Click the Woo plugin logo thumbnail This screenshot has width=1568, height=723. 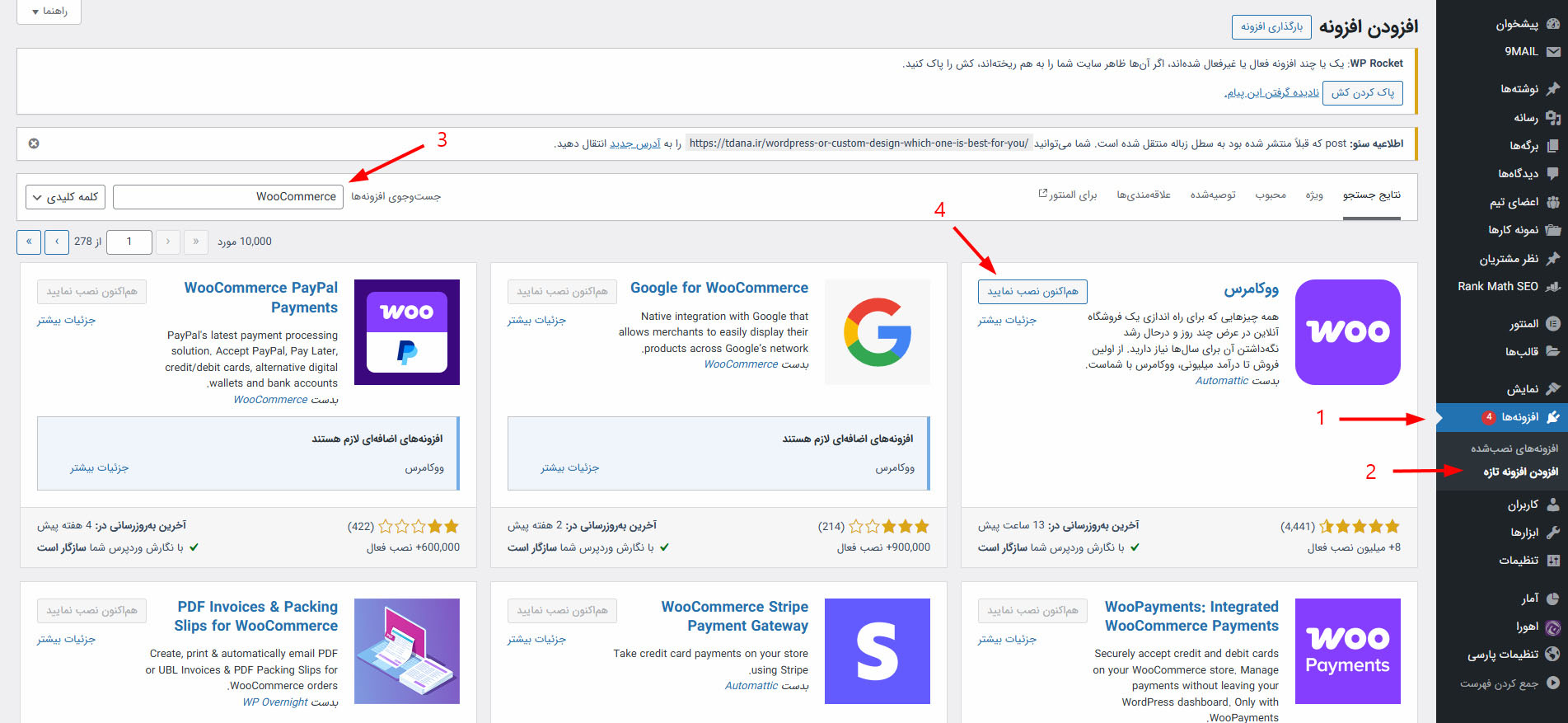coord(1348,332)
